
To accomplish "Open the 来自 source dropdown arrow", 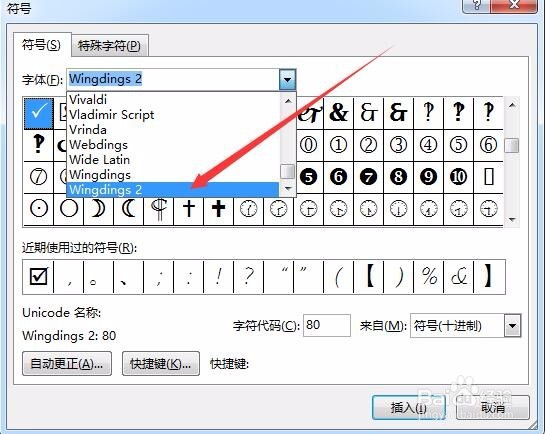I will coord(512,326).
